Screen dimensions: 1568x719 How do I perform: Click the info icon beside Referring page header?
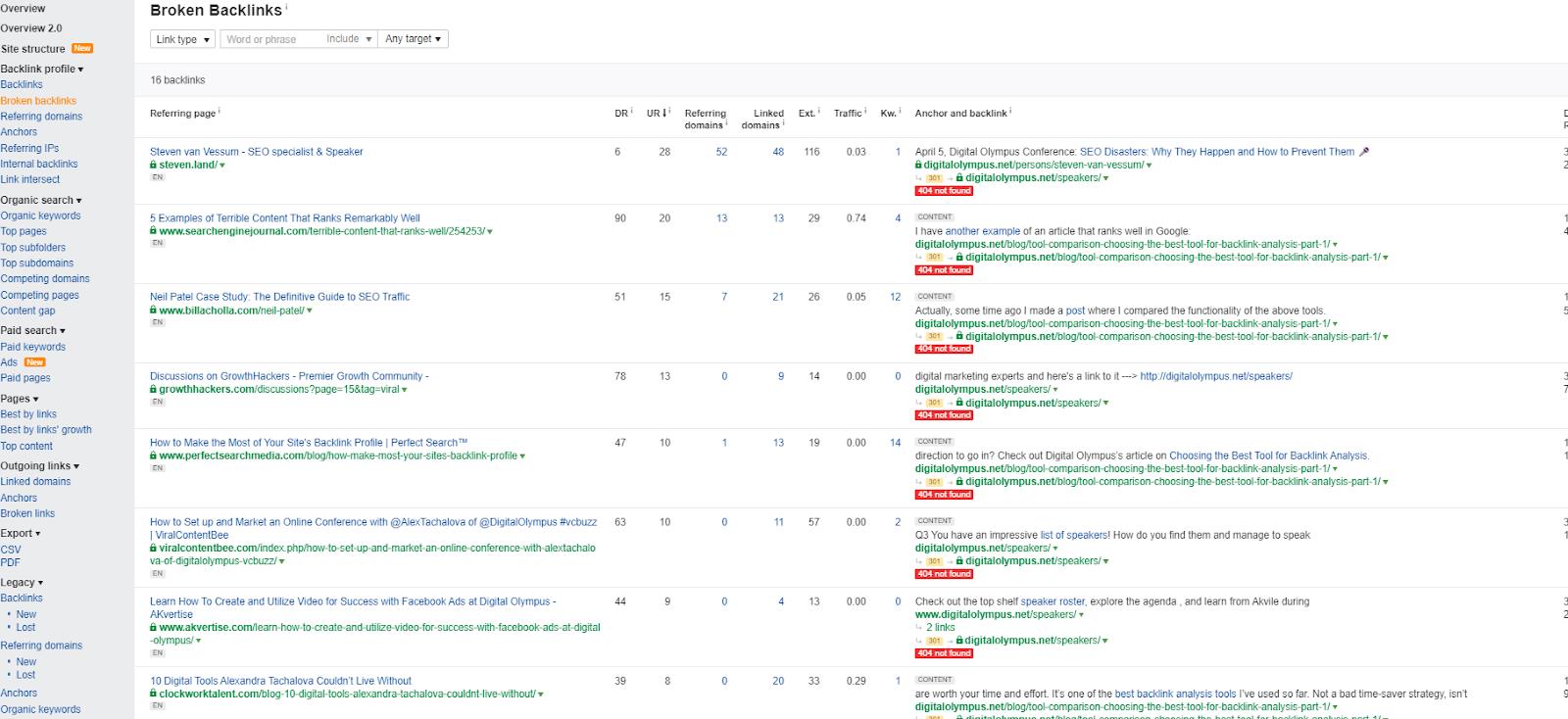click(220, 111)
